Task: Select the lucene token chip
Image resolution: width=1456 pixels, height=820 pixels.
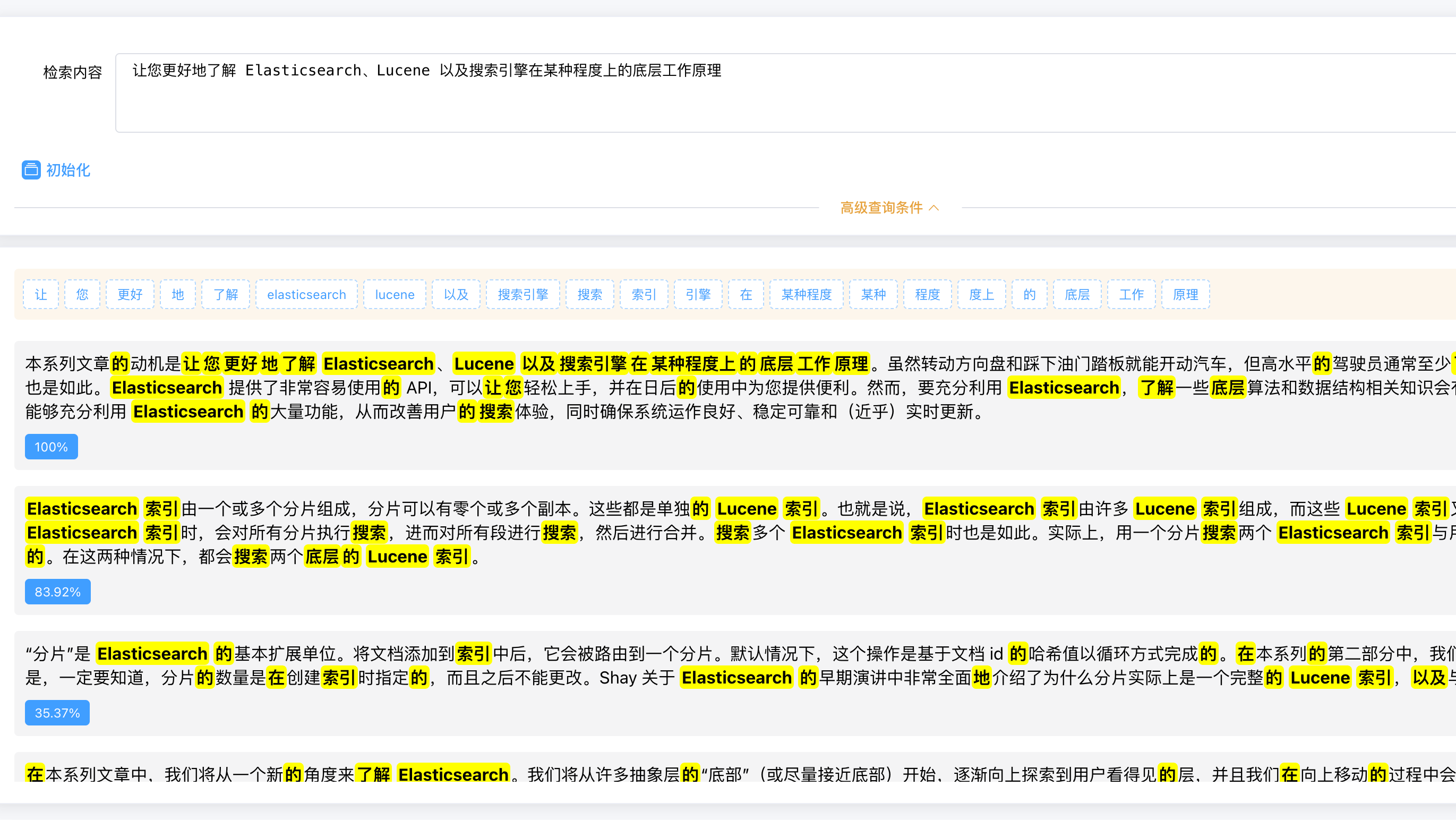Action: (x=395, y=294)
